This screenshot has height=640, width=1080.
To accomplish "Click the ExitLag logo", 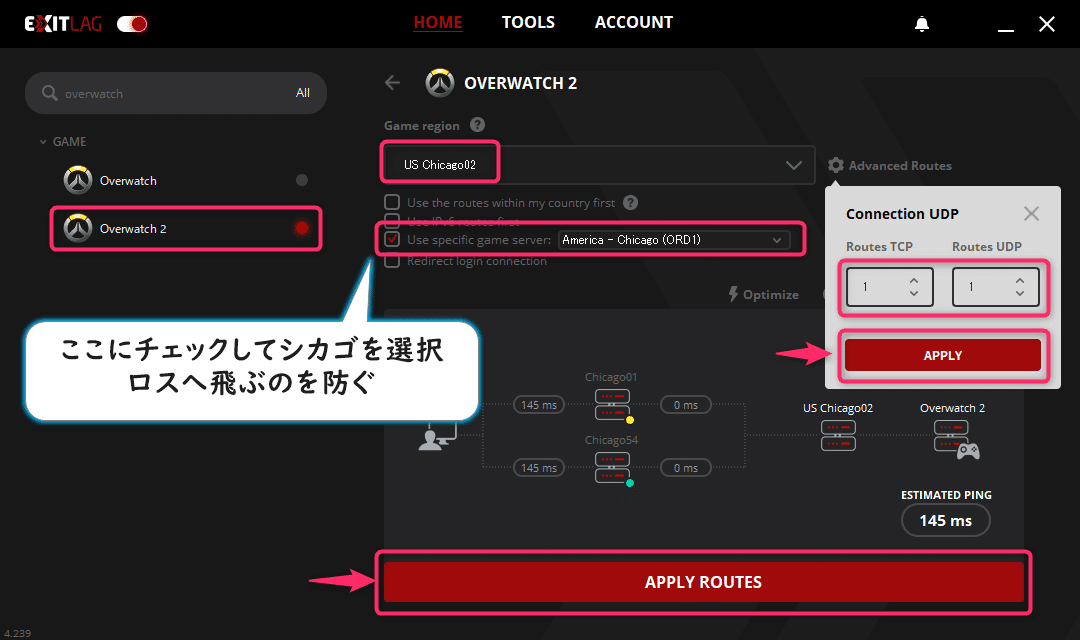I will click(63, 24).
